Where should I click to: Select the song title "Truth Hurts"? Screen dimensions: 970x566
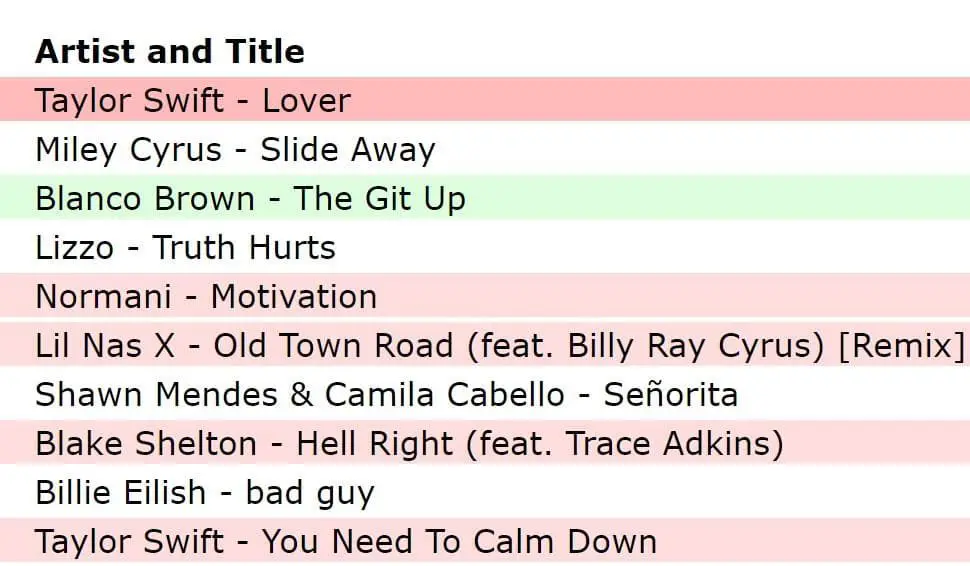coord(244,247)
